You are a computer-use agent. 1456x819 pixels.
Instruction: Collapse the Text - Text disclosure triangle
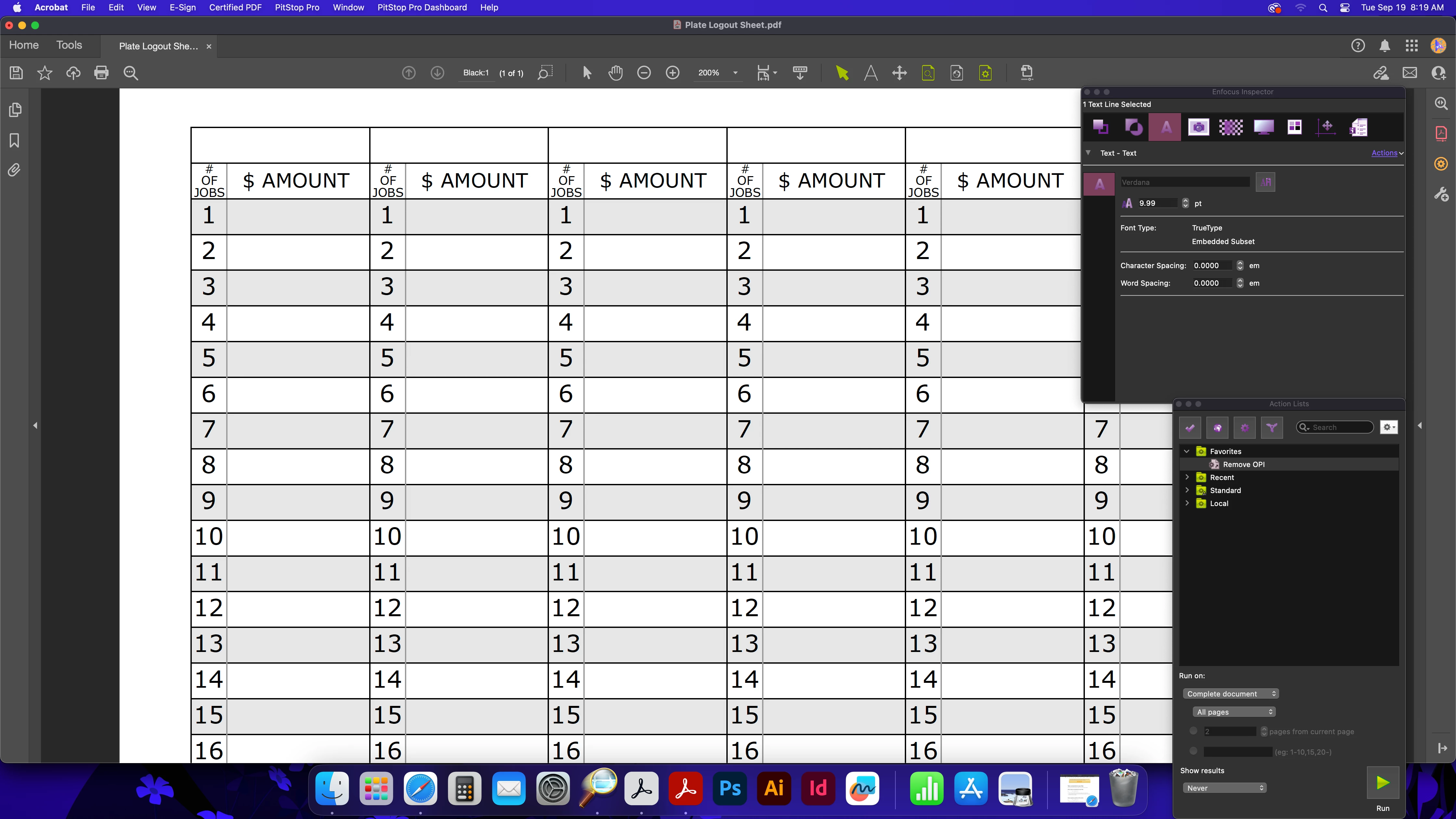[x=1088, y=153]
